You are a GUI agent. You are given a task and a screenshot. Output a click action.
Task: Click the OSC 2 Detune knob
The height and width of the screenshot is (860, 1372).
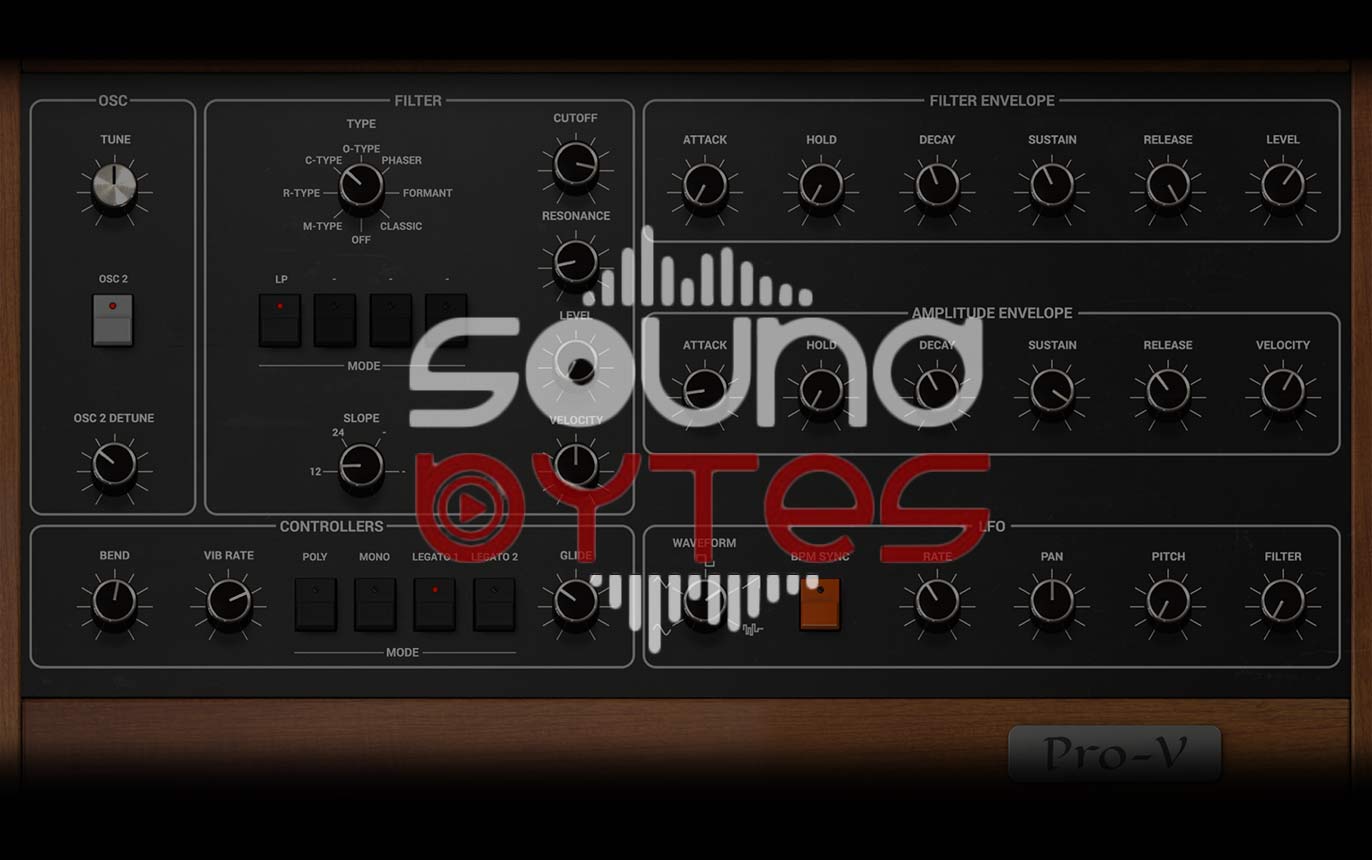click(114, 465)
